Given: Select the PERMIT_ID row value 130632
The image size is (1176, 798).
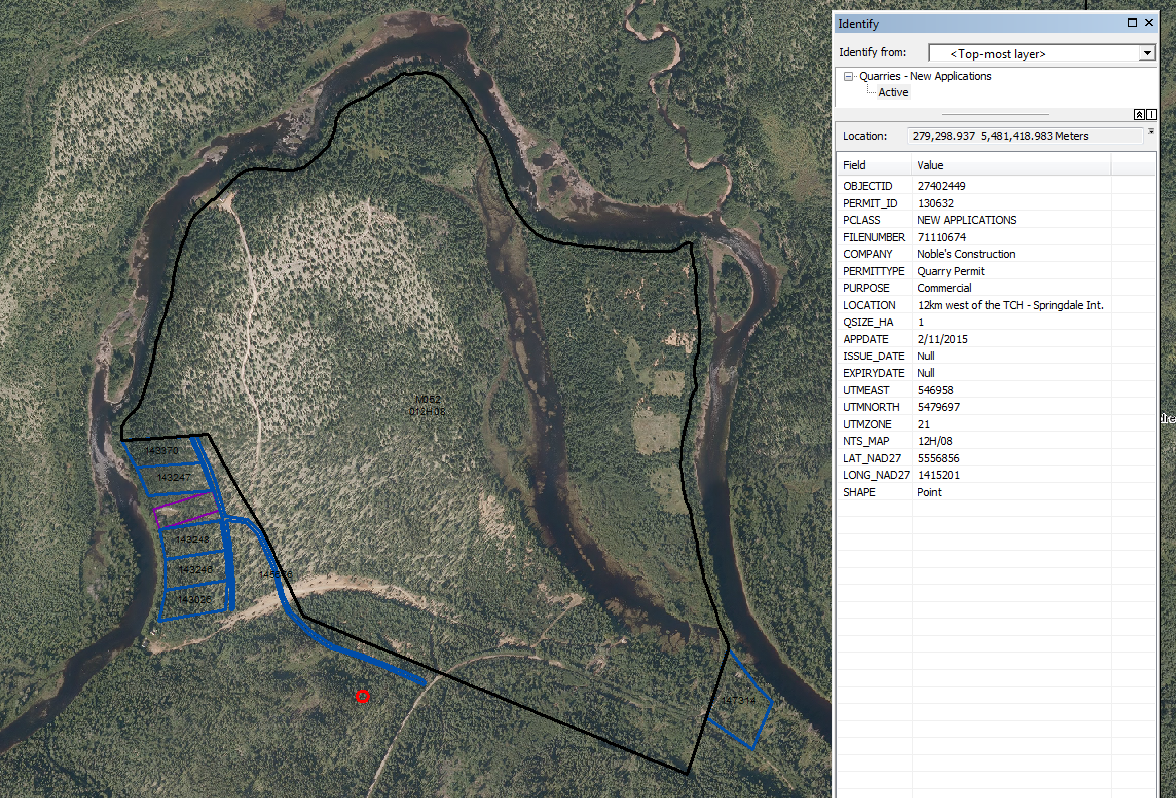Looking at the screenshot, I should 935,203.
